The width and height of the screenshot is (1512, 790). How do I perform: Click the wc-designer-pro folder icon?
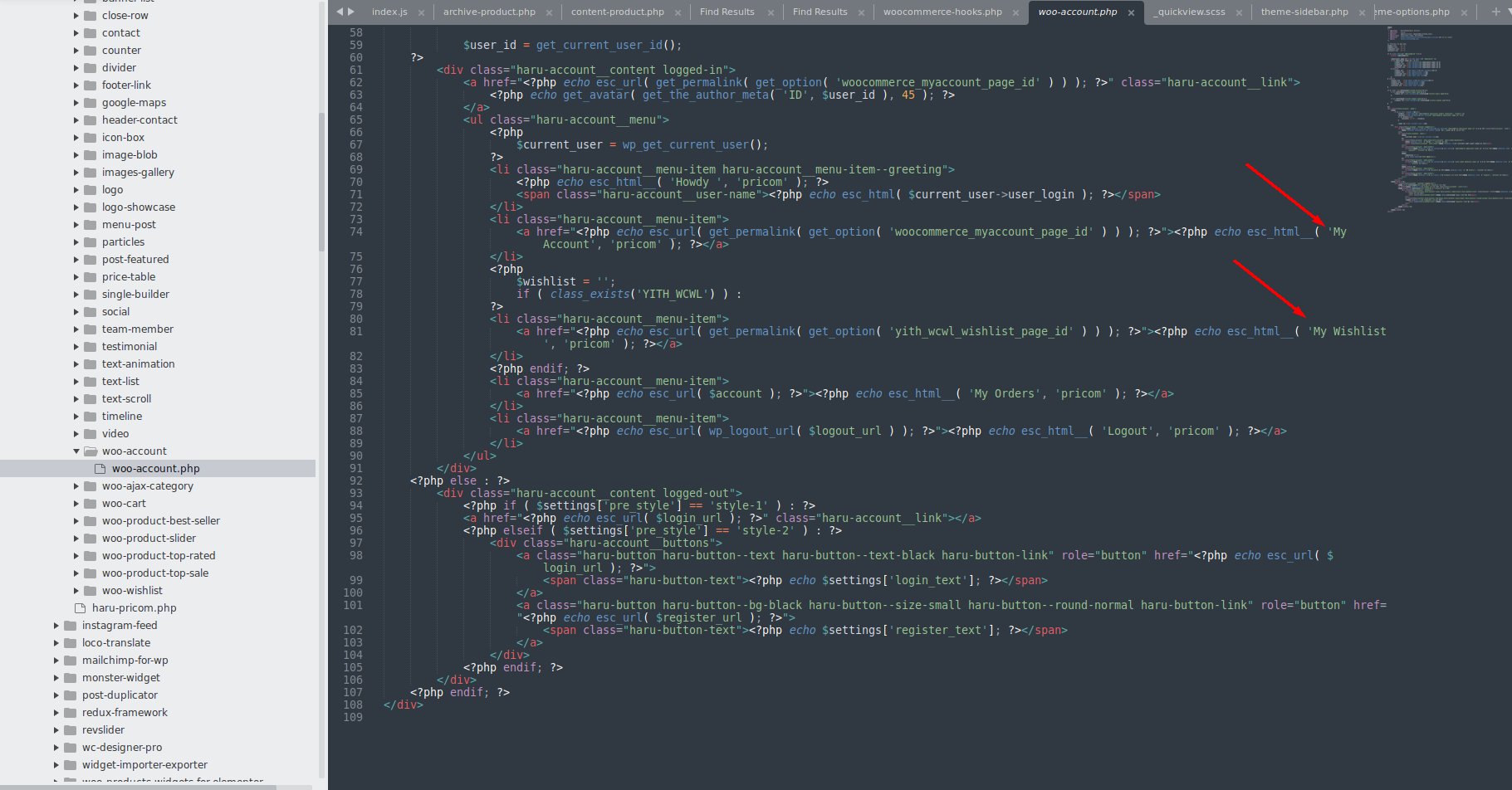(x=71, y=747)
